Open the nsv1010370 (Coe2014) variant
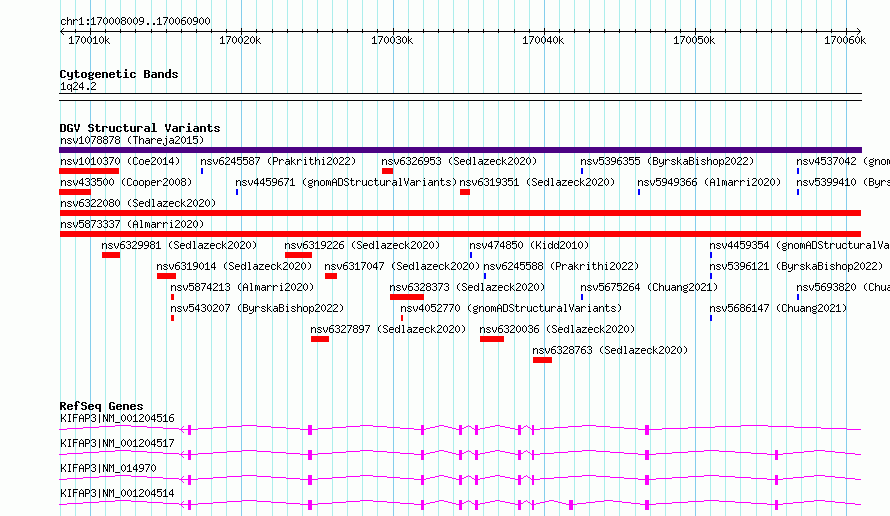 (x=120, y=161)
